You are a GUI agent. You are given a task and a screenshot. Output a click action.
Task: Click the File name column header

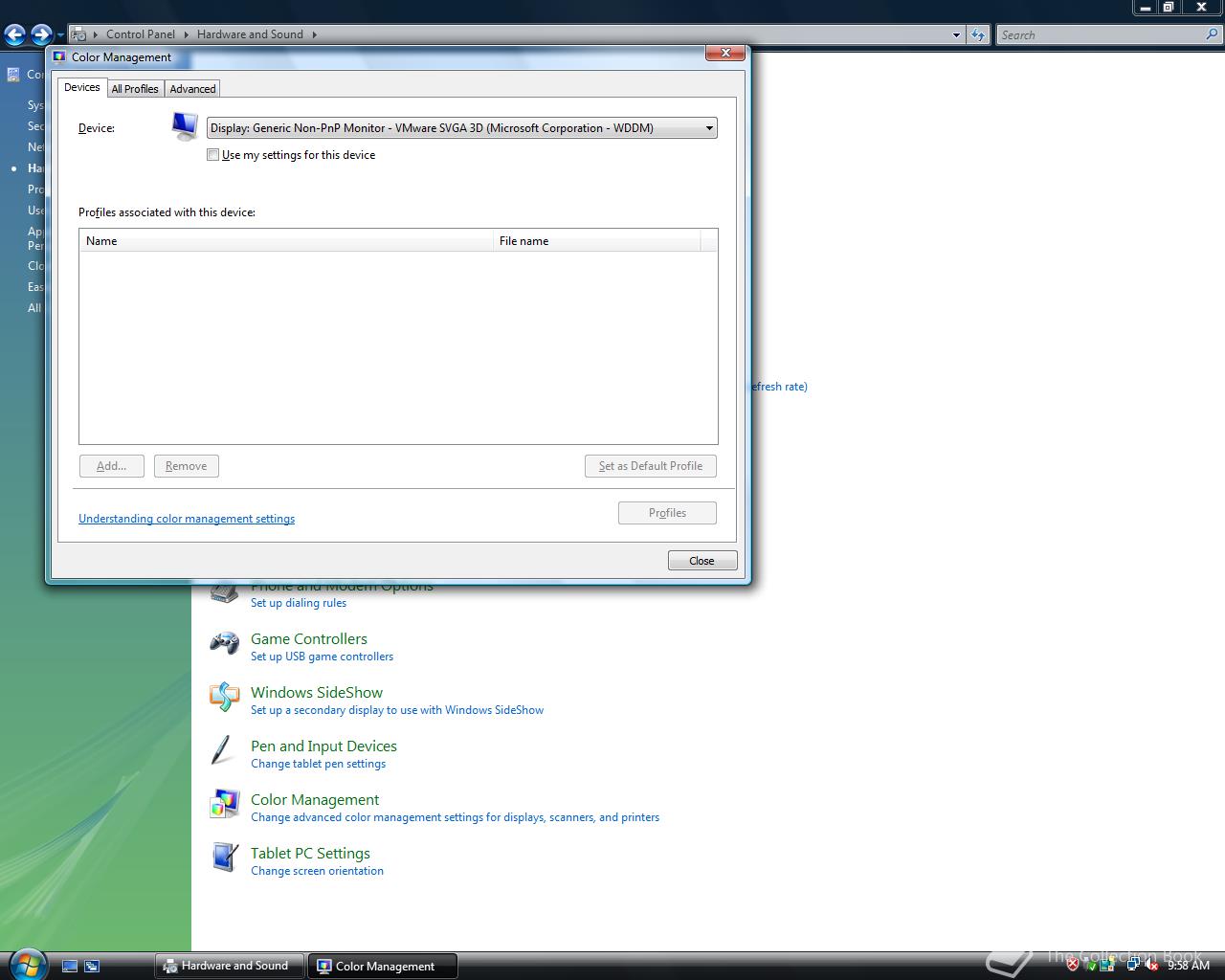[x=596, y=240]
